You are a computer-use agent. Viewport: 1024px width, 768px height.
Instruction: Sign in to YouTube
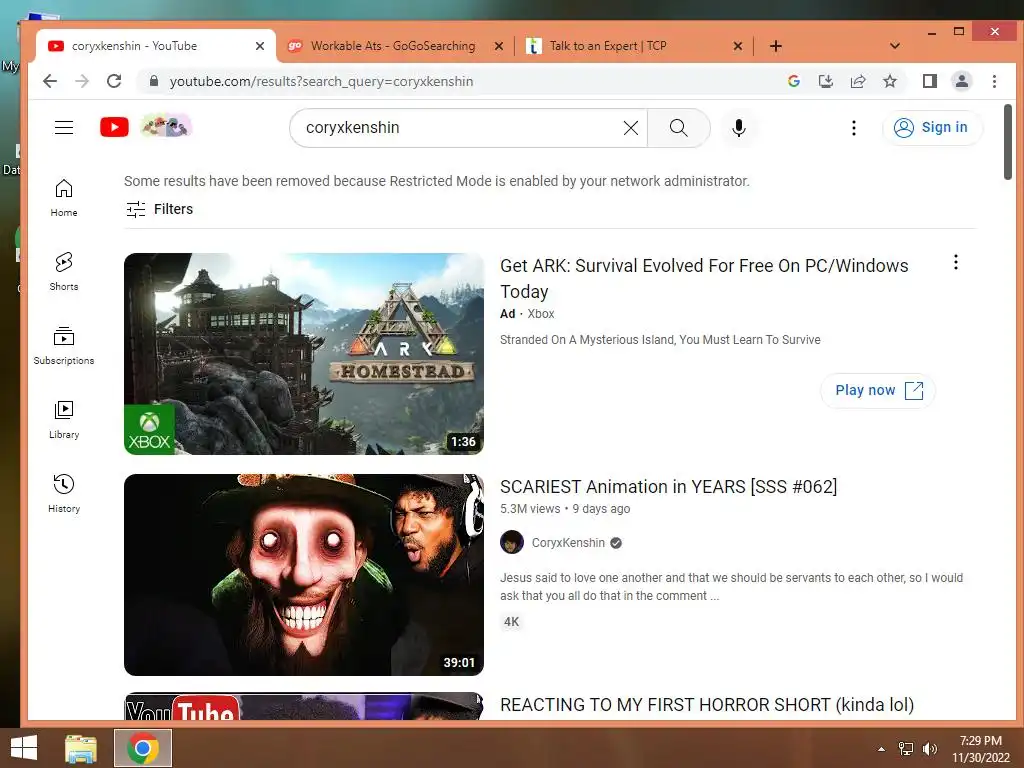[x=931, y=127]
